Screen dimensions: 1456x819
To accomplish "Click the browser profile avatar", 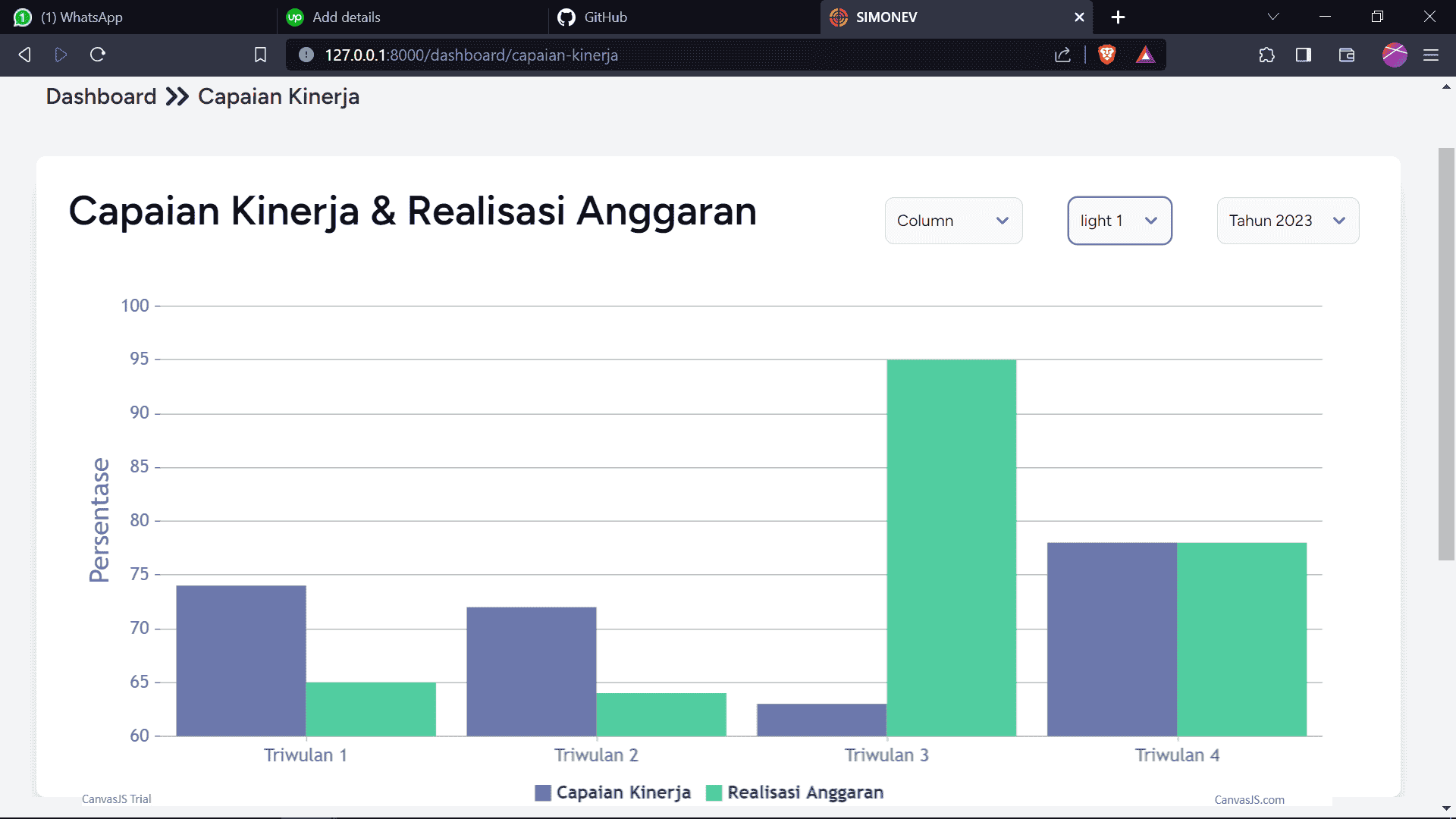I will click(x=1395, y=55).
